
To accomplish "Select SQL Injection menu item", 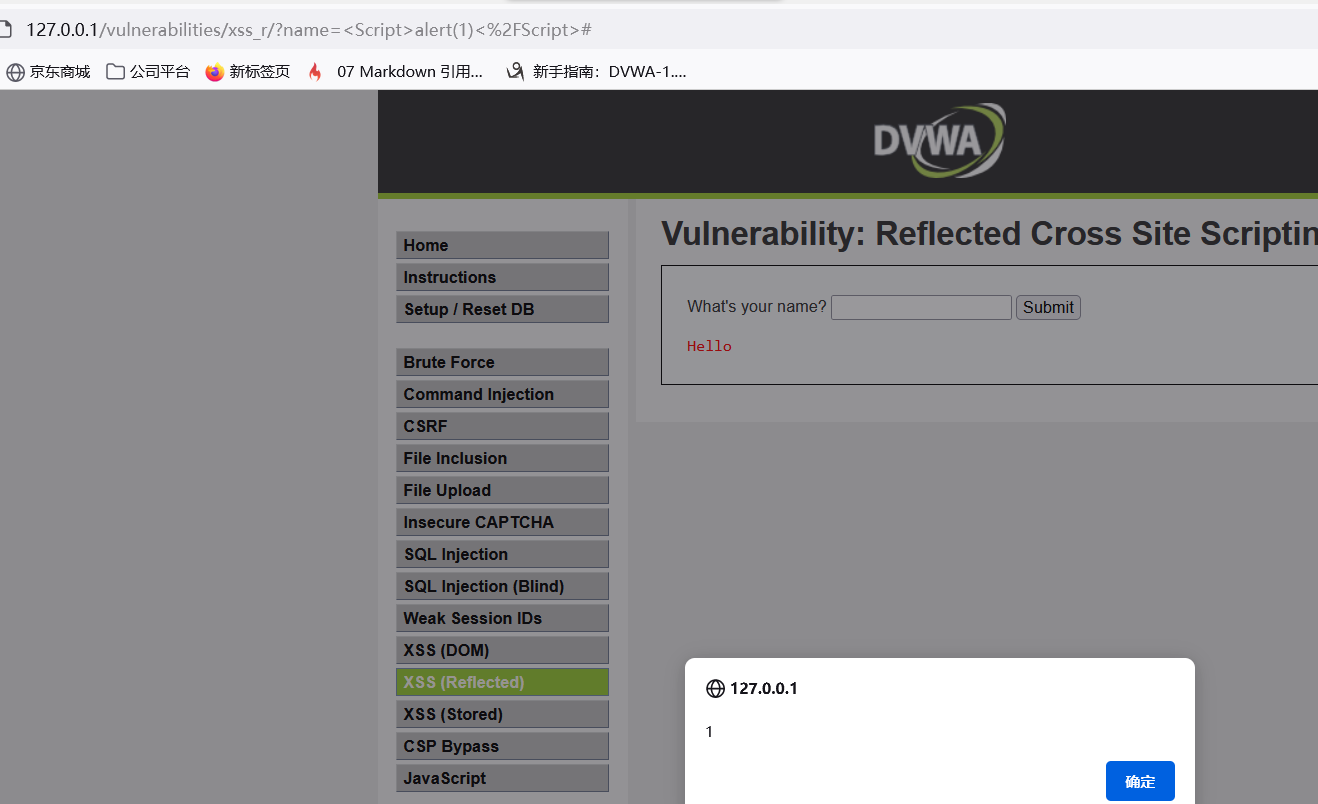I will (502, 554).
